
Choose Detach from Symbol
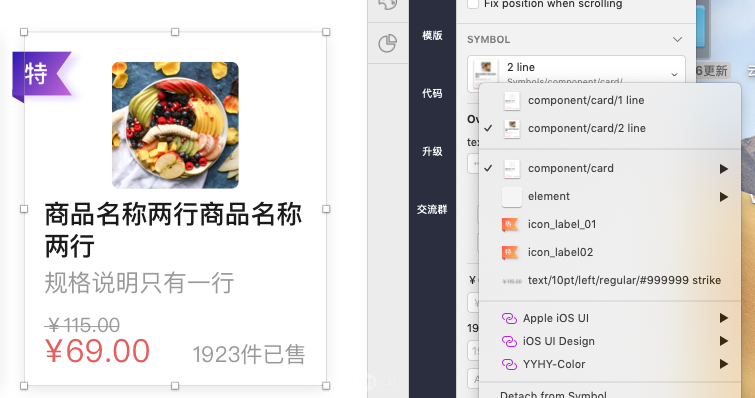[x=553, y=394]
